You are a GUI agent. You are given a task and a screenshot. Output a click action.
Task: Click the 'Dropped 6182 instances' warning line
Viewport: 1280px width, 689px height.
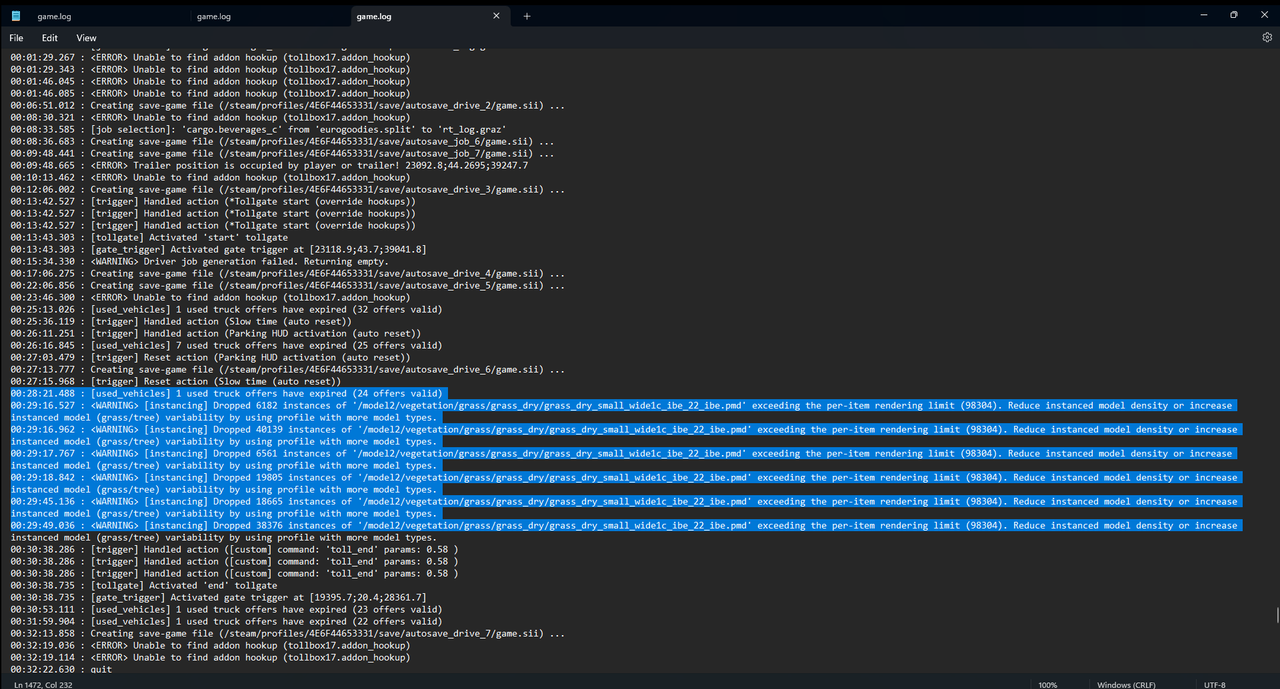pyautogui.click(x=626, y=411)
